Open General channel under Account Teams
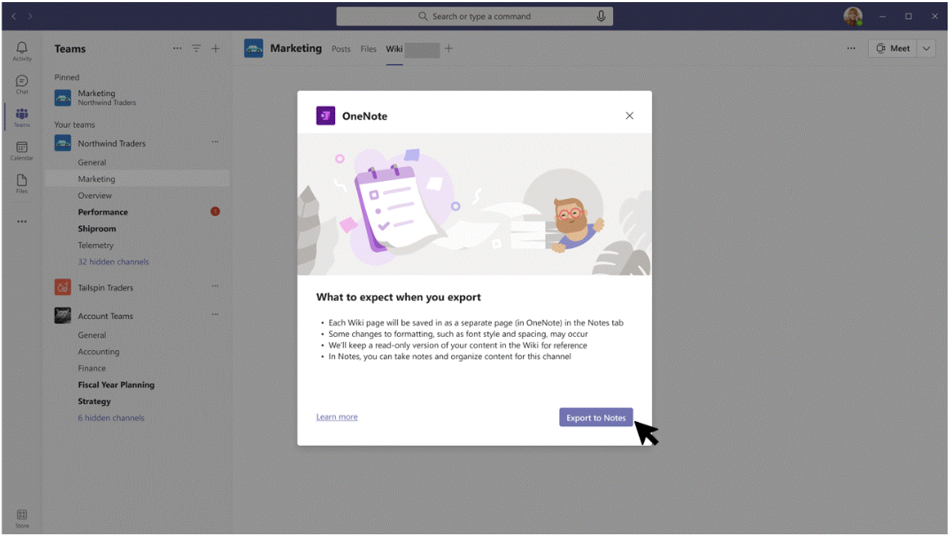The image size is (948, 535). point(92,335)
